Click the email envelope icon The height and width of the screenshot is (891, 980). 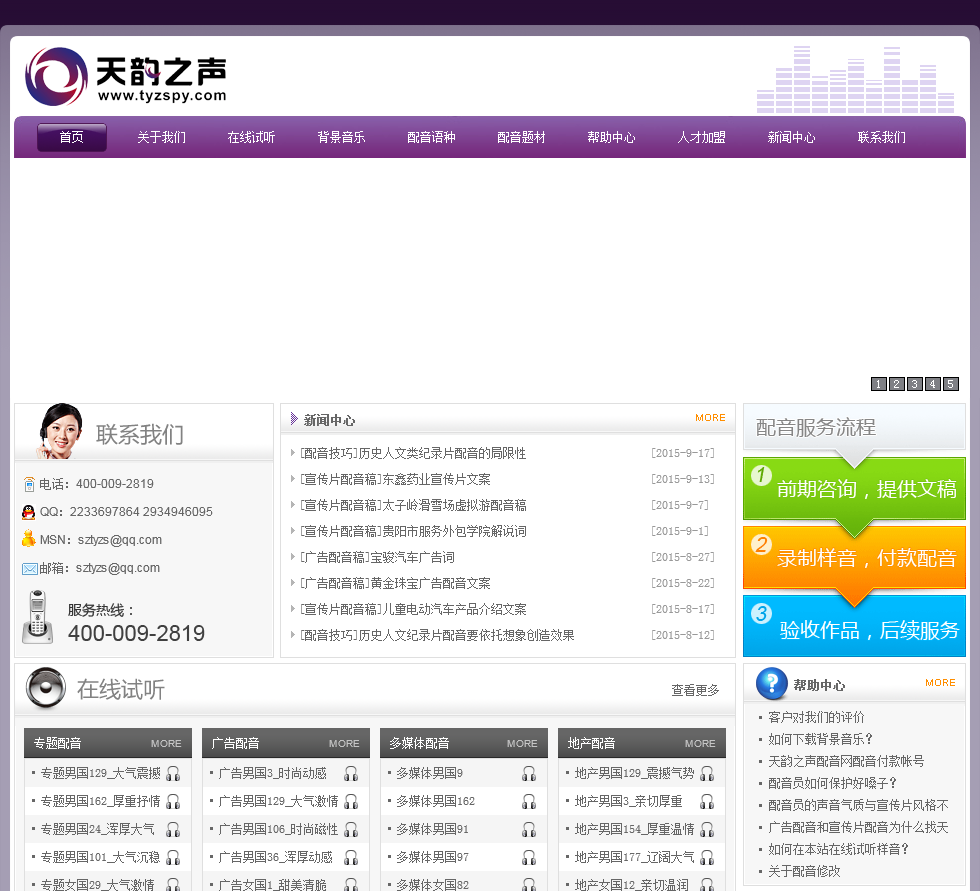pos(29,568)
